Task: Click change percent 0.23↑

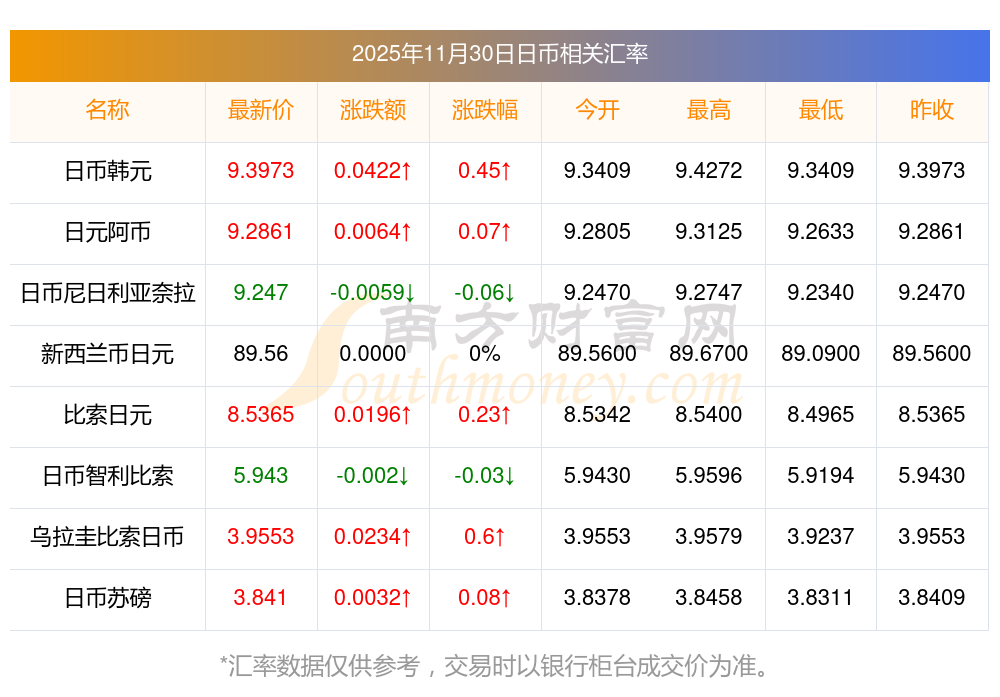Action: click(485, 415)
